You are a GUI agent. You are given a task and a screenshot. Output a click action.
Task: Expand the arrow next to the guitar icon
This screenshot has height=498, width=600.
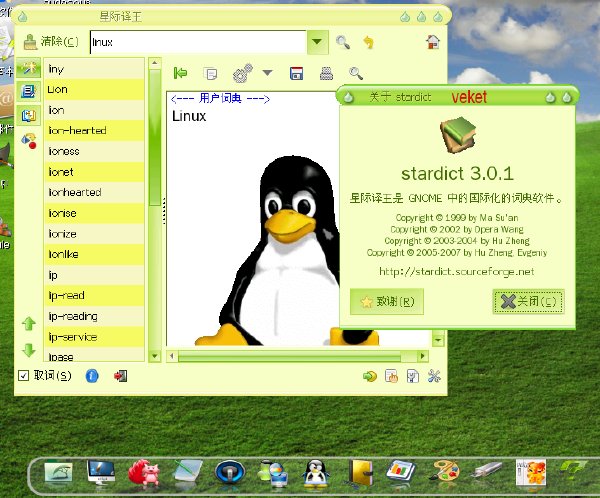[x=267, y=73]
